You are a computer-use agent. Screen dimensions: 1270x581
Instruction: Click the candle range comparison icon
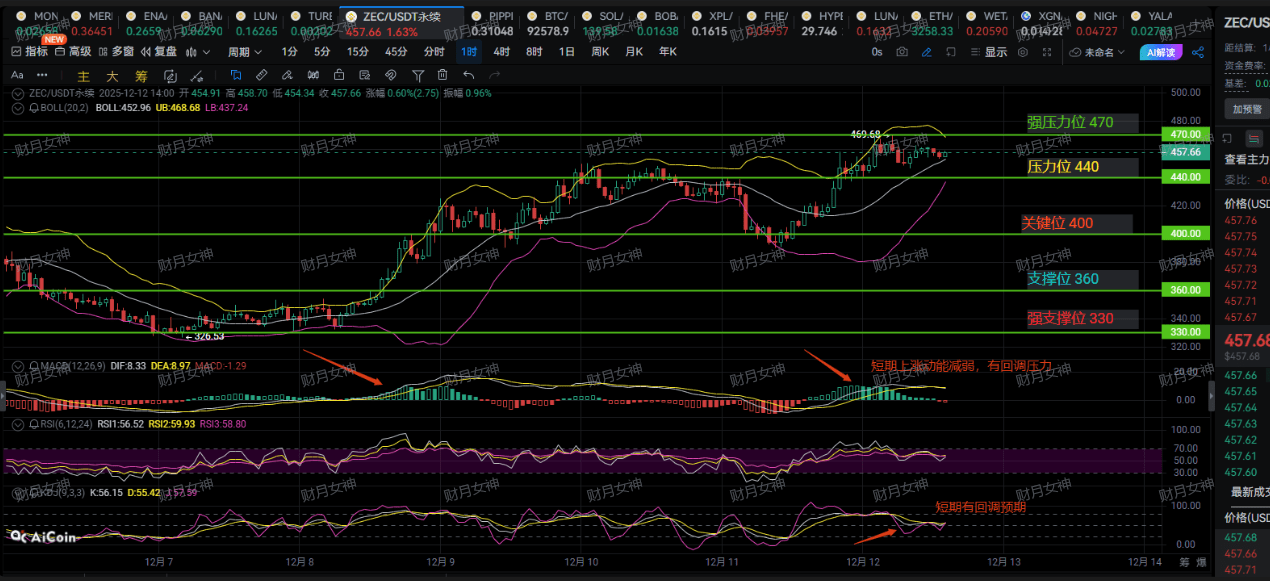point(314,75)
